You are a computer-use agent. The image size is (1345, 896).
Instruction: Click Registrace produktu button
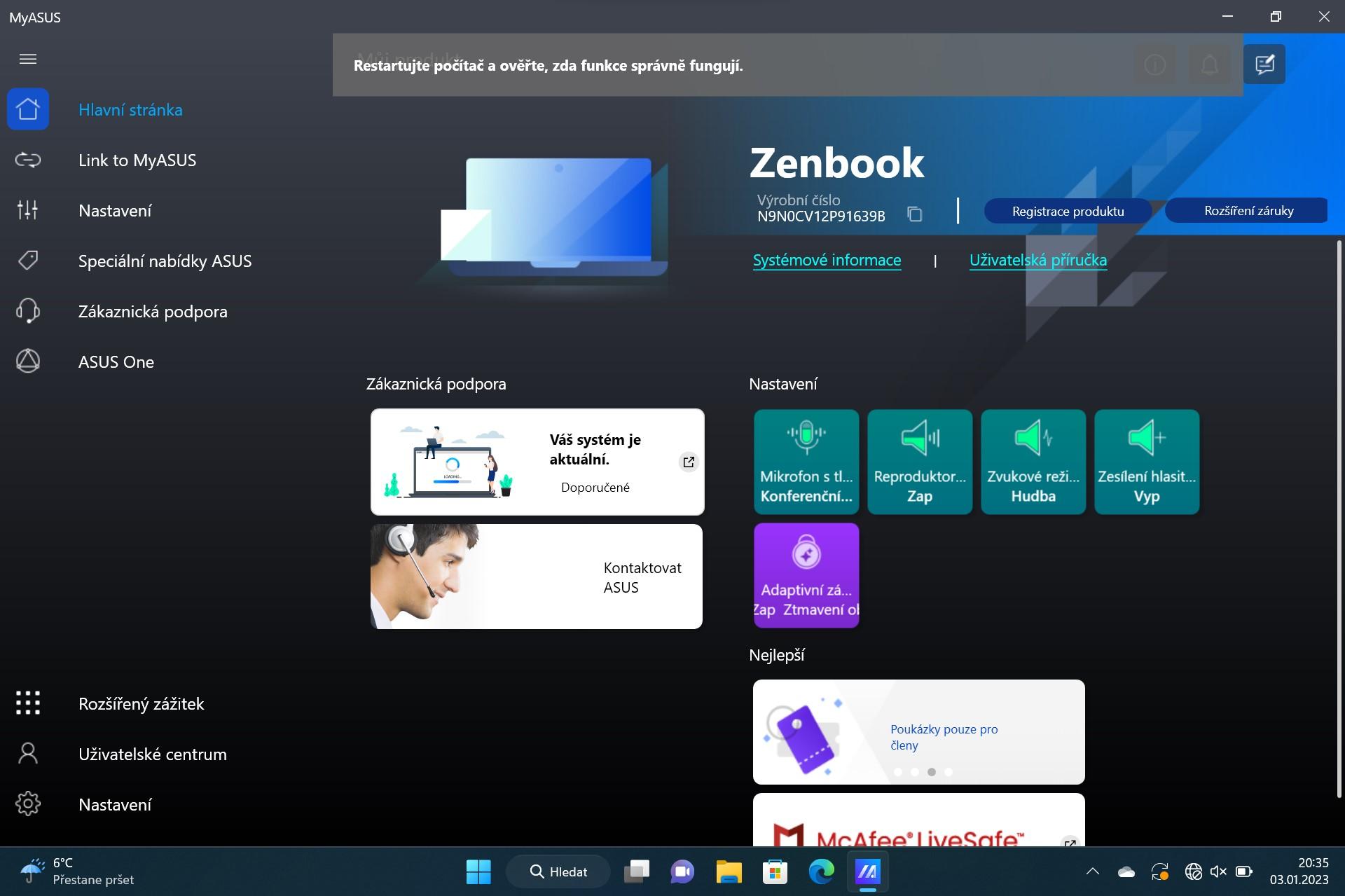pyautogui.click(x=1068, y=211)
